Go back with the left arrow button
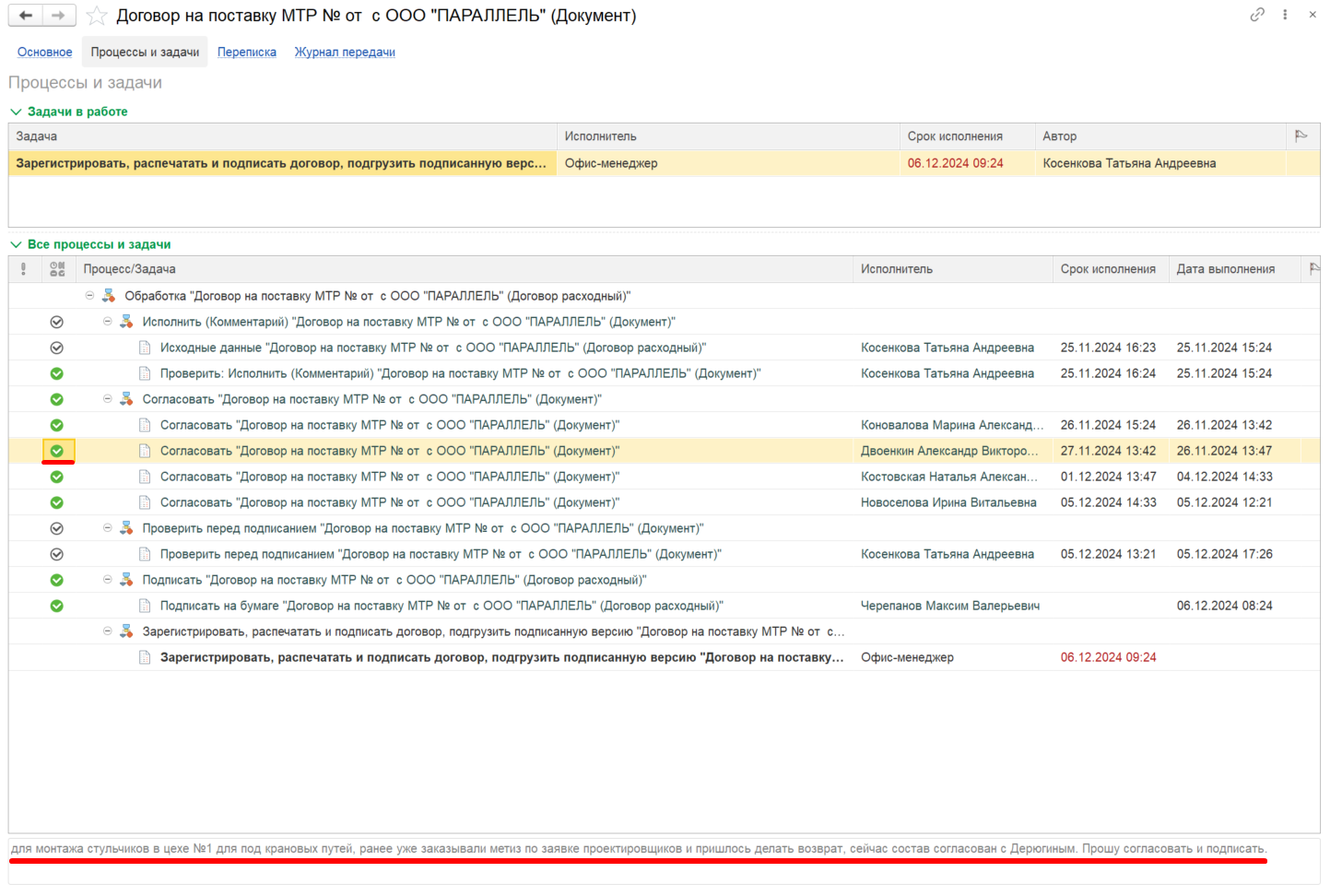This screenshot has width=1330, height=896. 26,16
